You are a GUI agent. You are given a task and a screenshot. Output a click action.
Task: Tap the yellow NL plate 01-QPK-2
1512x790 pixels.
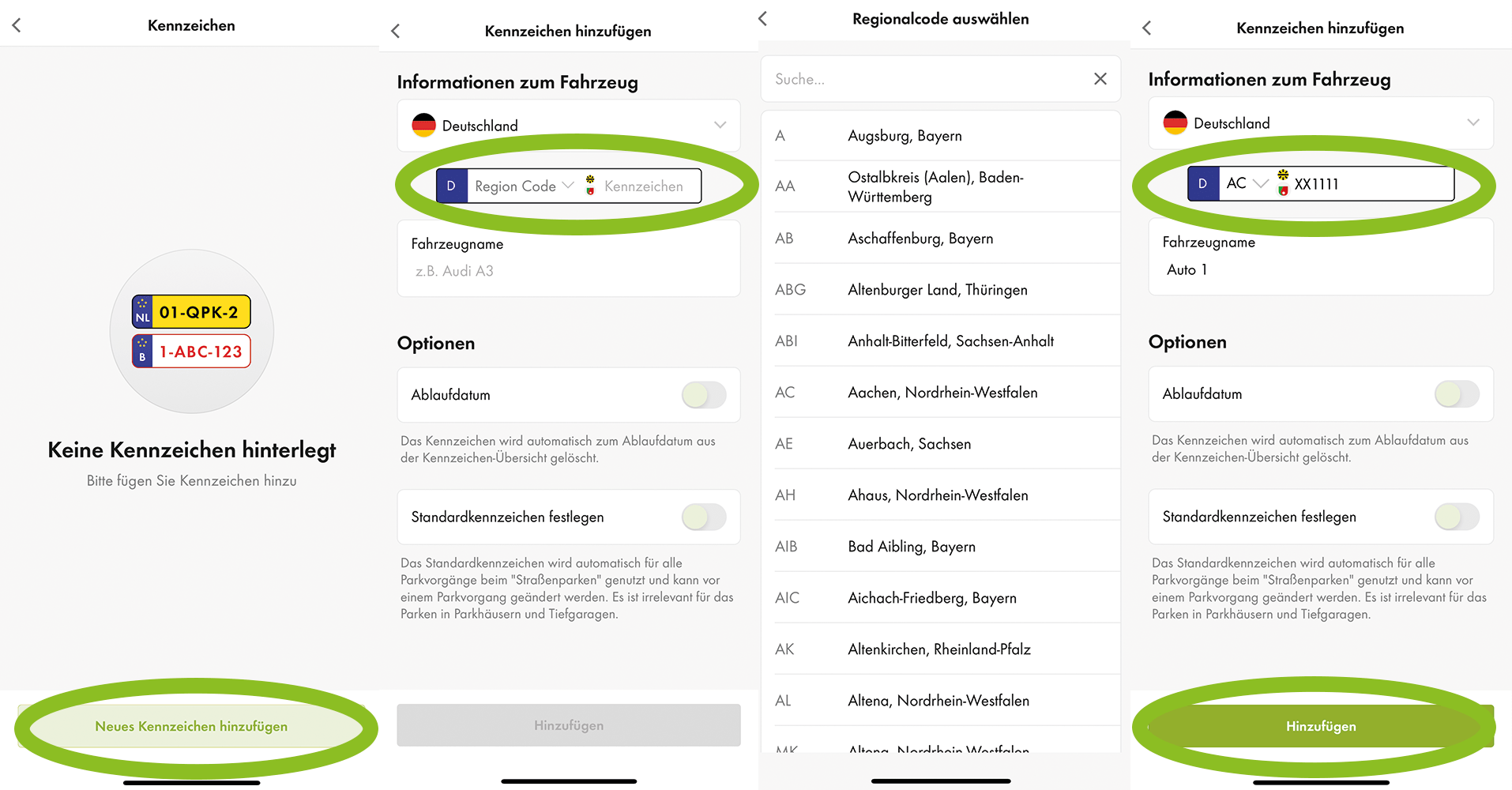(x=191, y=312)
